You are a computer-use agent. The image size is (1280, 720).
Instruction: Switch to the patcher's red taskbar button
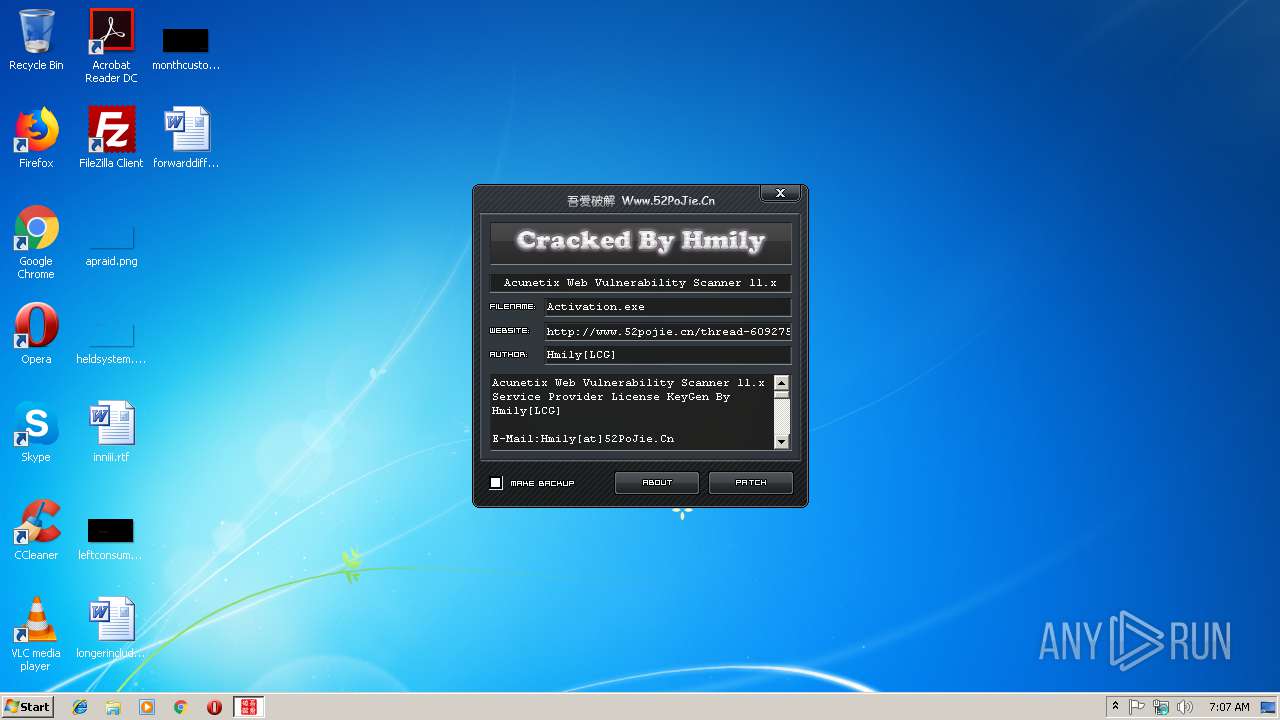pyautogui.click(x=248, y=707)
